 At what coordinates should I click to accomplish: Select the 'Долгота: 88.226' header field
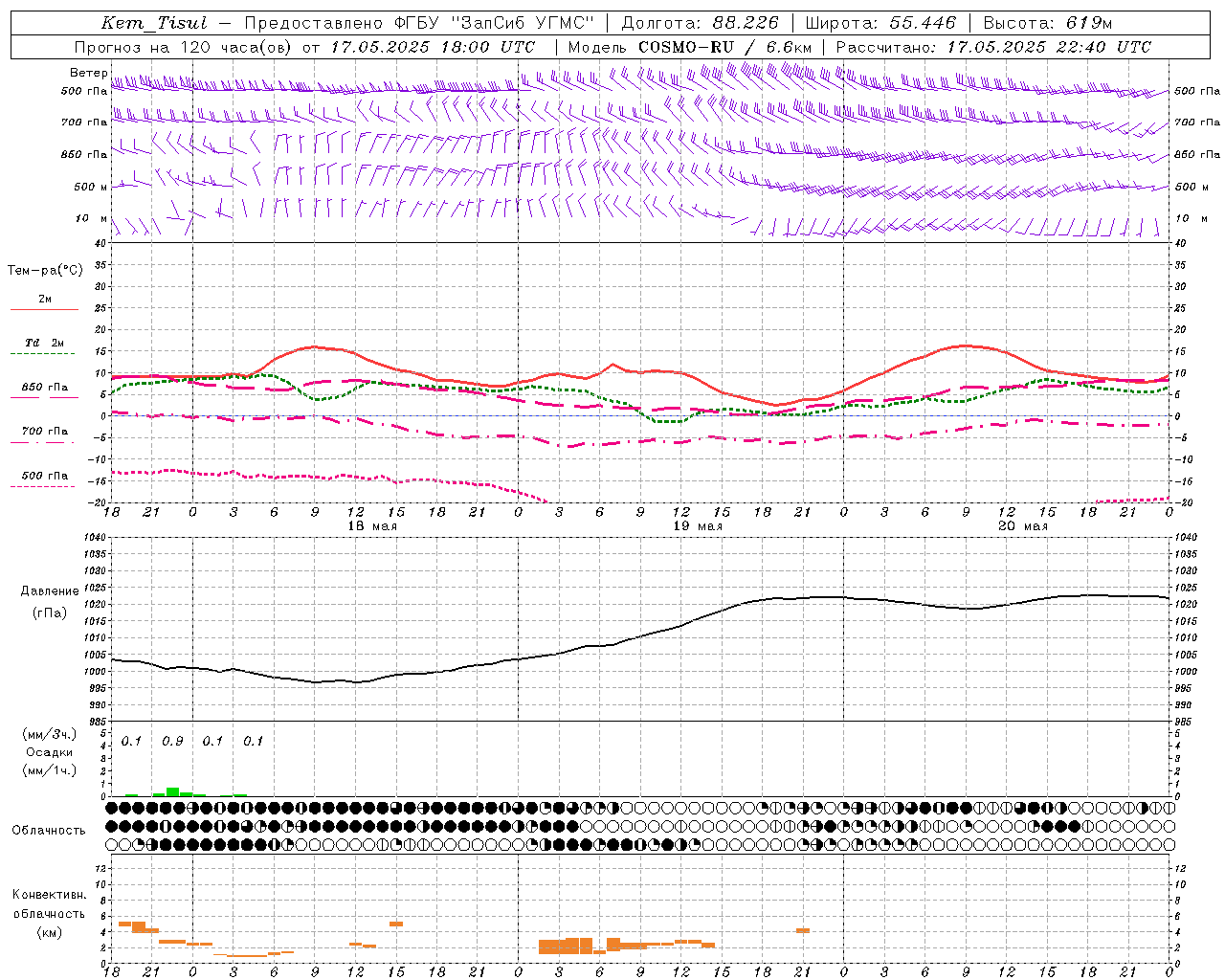tap(701, 23)
